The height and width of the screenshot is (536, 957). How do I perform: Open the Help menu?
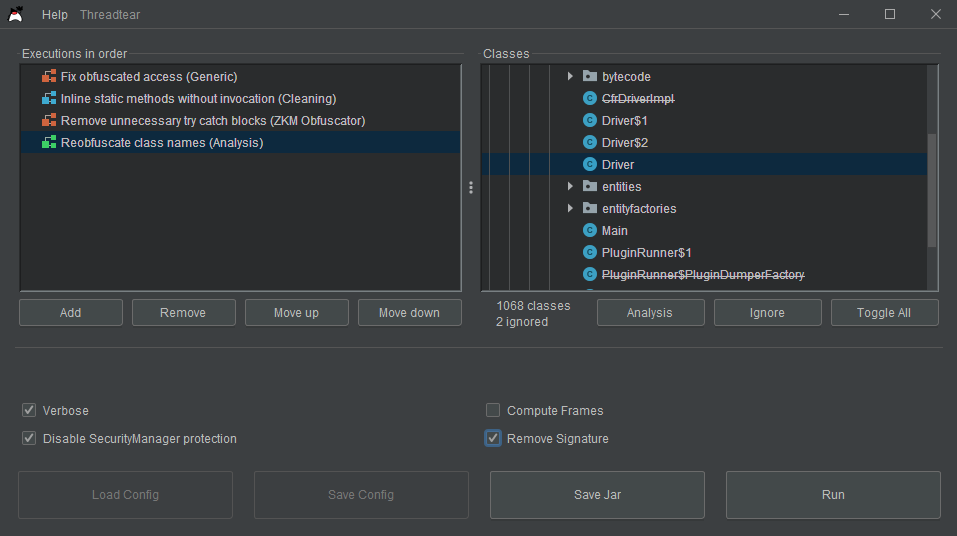tap(54, 15)
